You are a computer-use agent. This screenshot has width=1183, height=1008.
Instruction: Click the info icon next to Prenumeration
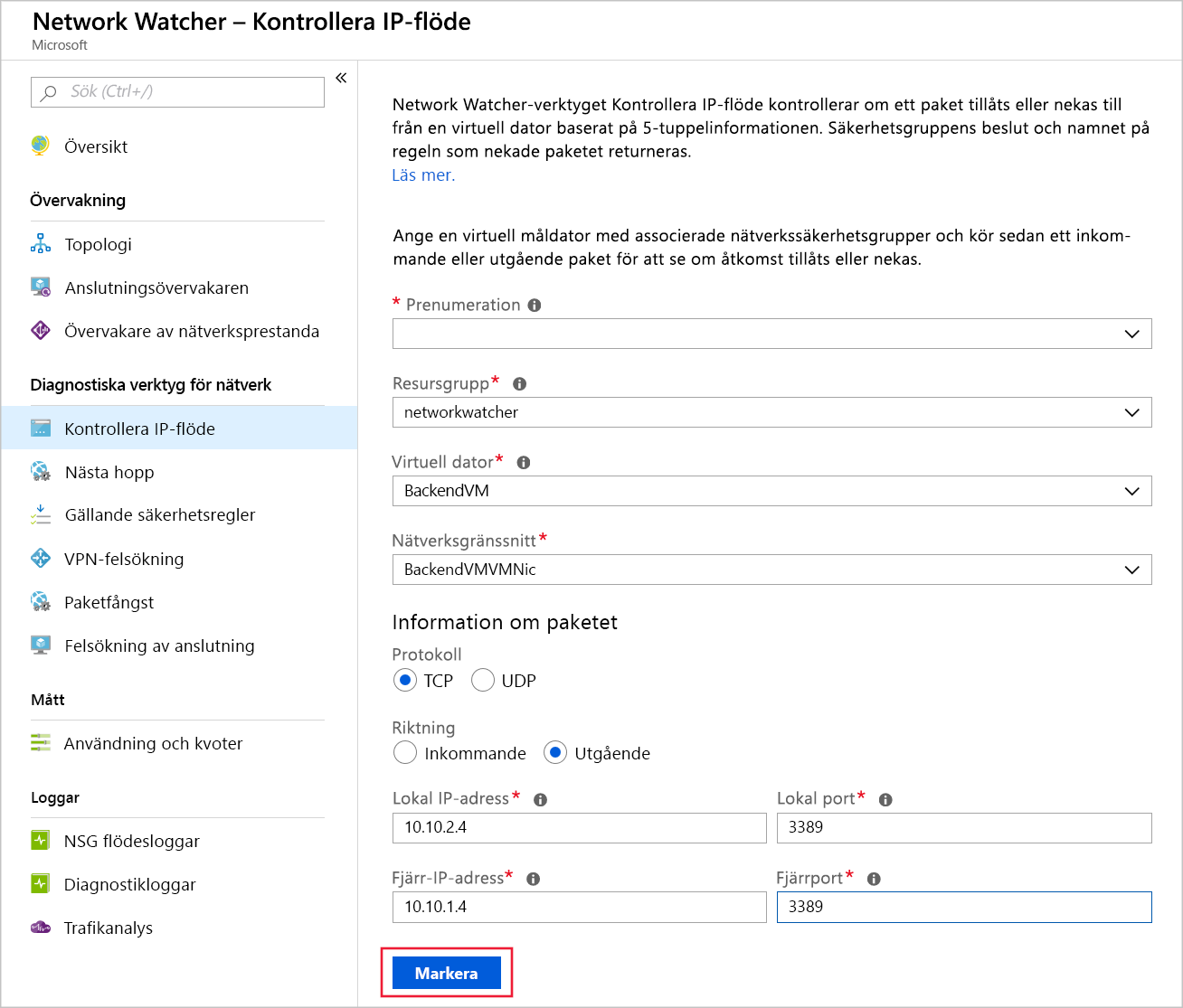[x=535, y=306]
